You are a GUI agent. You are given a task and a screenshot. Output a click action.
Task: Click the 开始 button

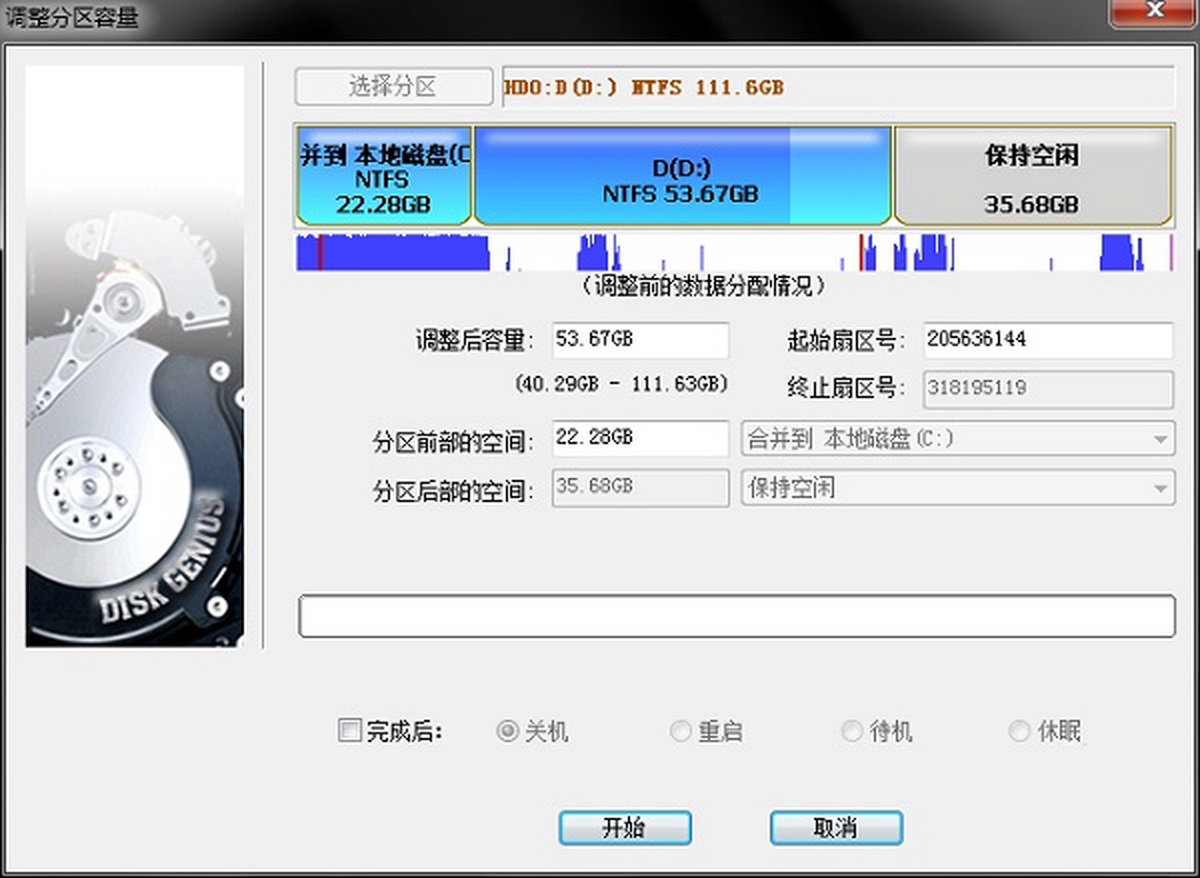(624, 828)
